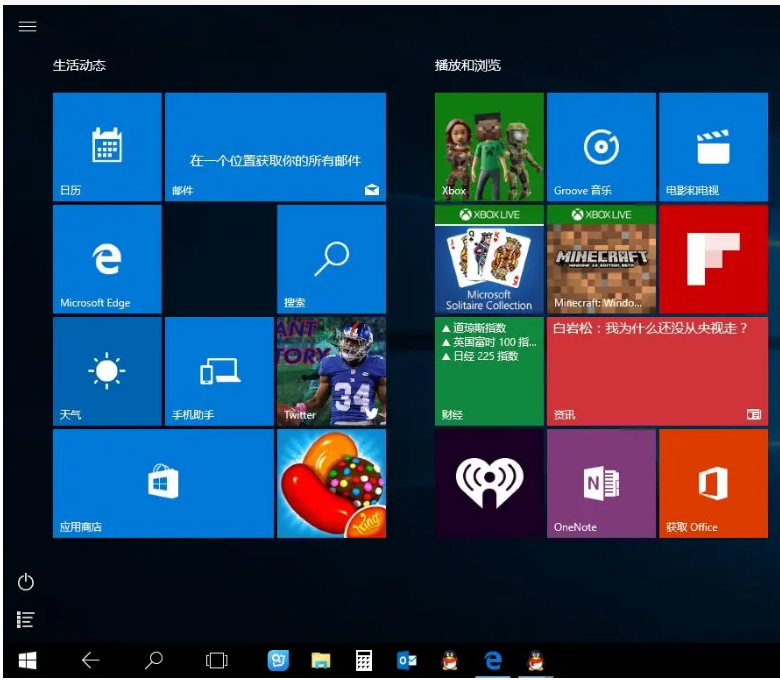The width and height of the screenshot is (780, 680).
Task: Open the Weather (天气) tile
Action: [107, 371]
